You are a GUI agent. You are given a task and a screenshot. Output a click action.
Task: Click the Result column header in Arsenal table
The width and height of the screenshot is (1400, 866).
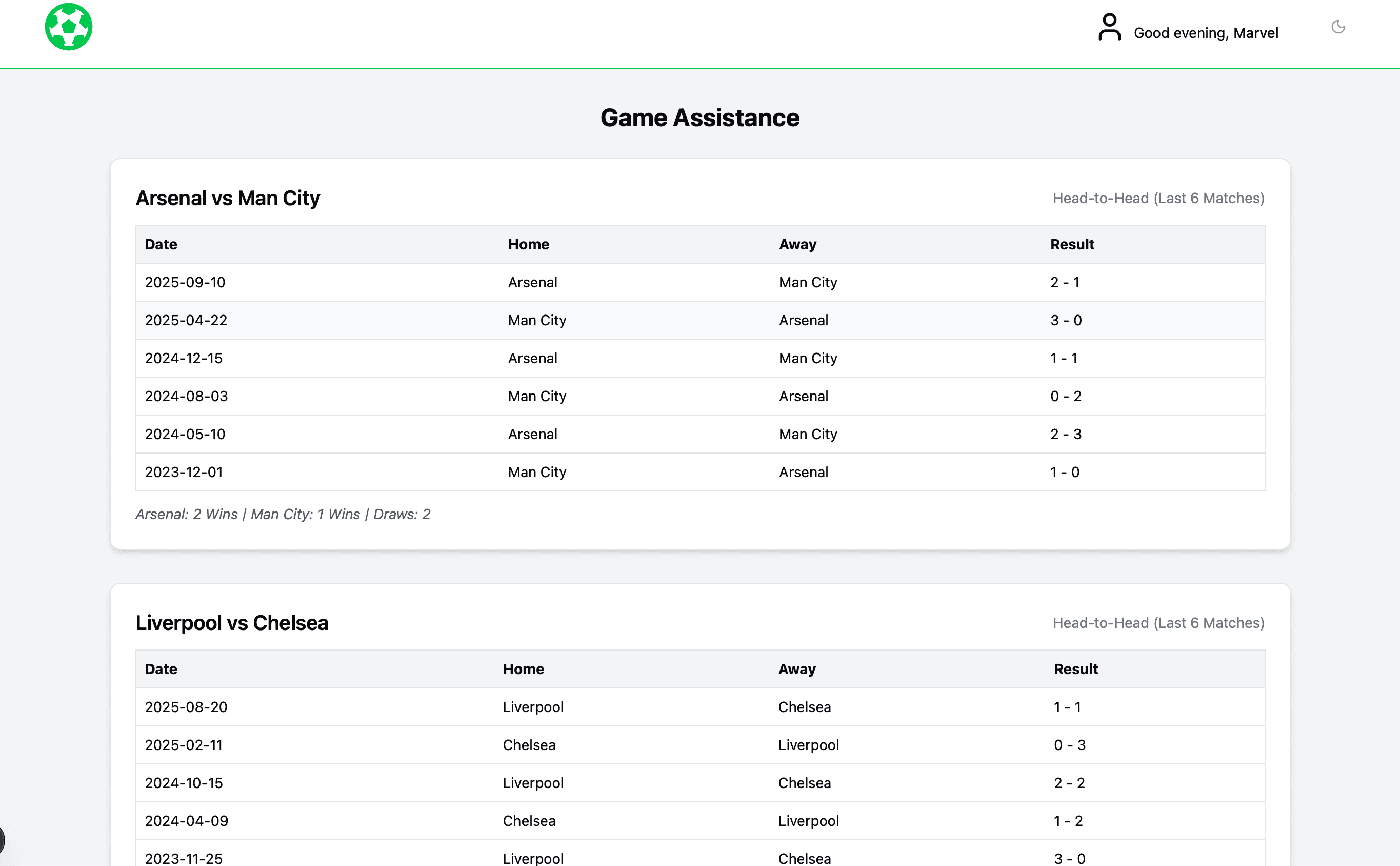pos(1071,245)
